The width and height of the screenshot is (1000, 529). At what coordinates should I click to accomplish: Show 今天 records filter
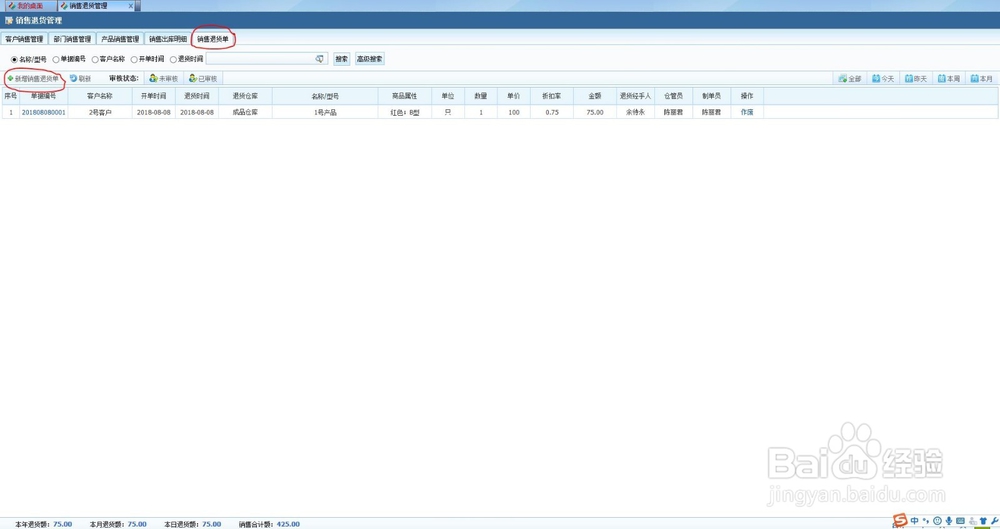883,78
